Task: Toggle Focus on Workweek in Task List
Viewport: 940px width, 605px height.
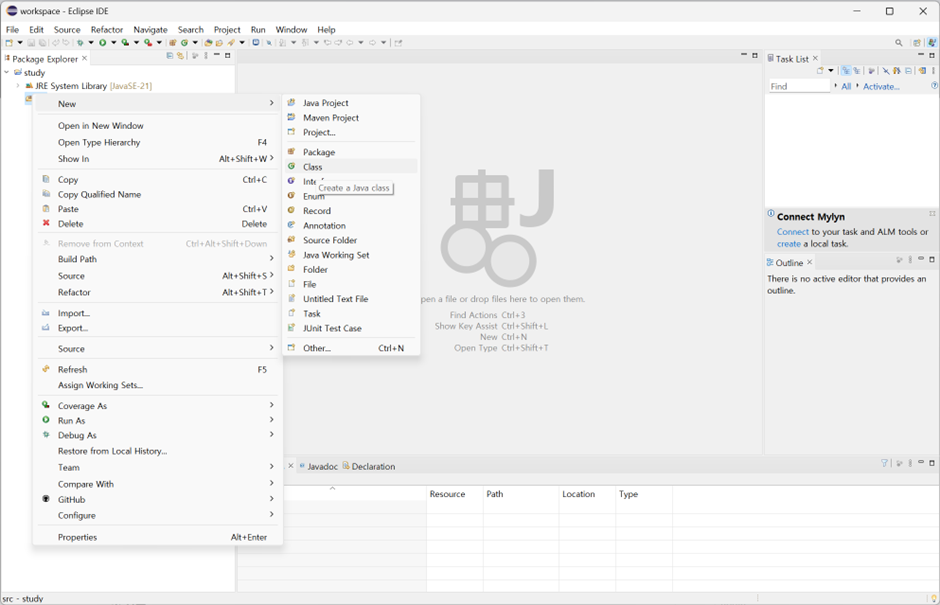Action: click(x=872, y=70)
